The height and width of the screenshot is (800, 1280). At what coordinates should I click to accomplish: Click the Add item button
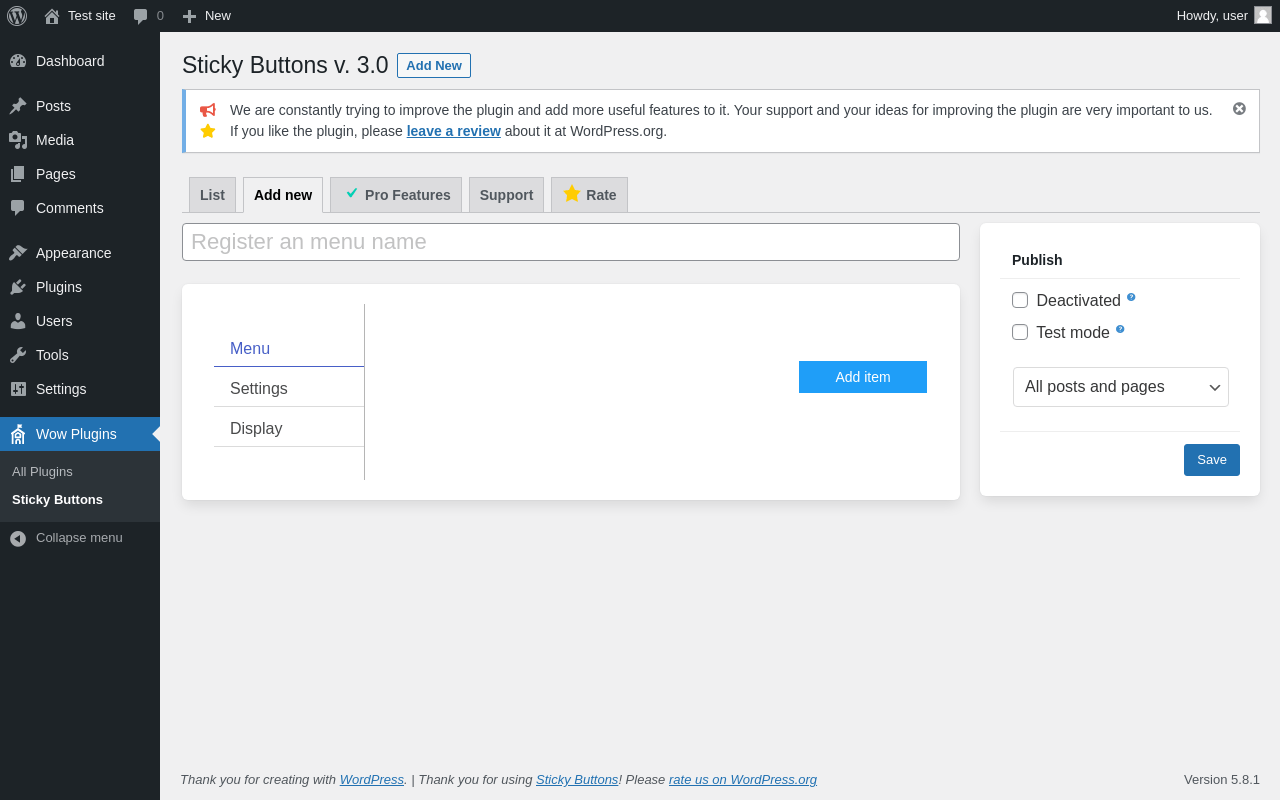[x=863, y=377]
